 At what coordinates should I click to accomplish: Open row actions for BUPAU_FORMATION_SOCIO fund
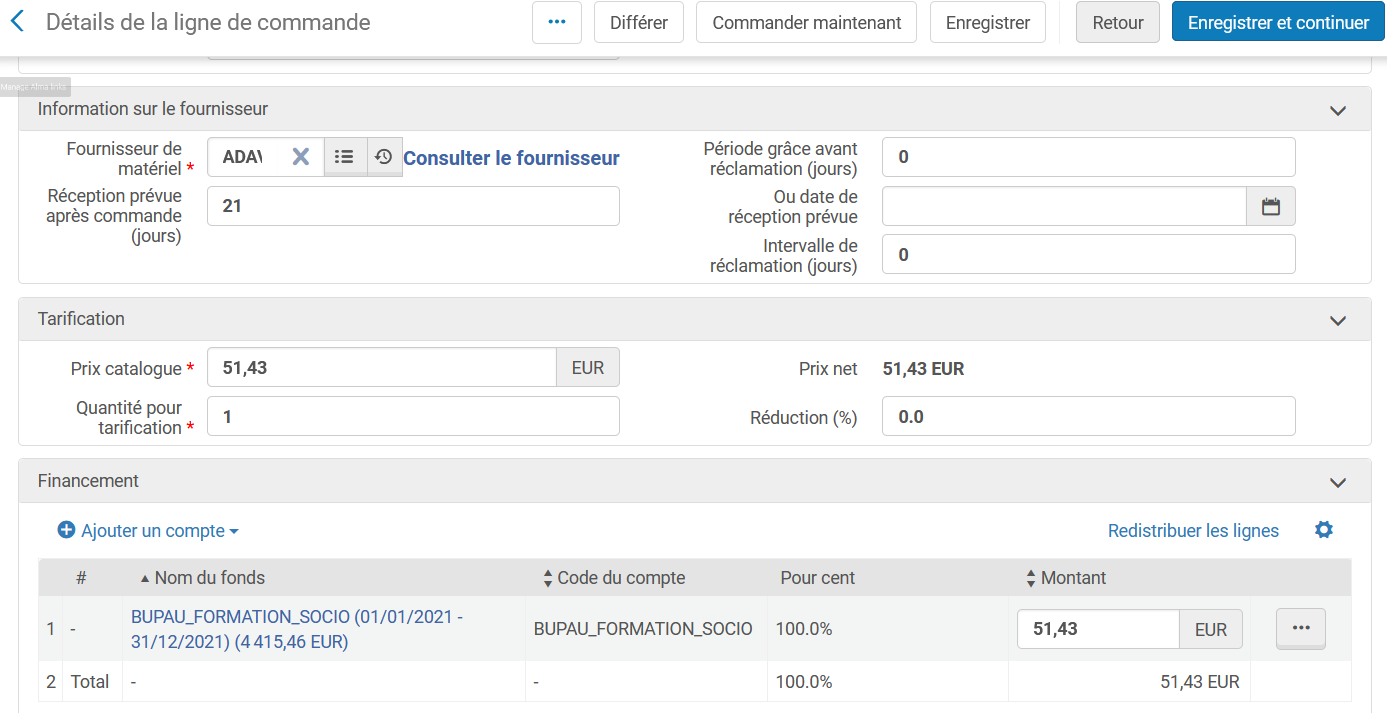(1300, 628)
